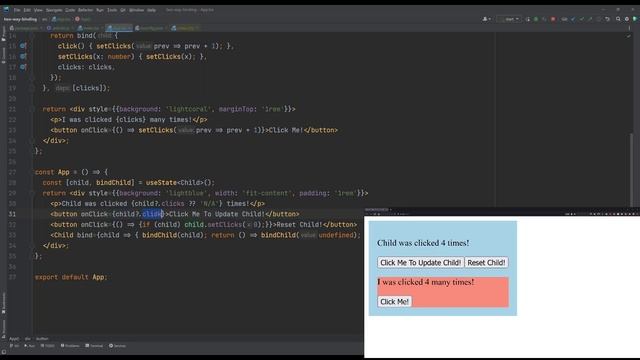Click gutter marker on line 15
The image size is (640, 360).
tap(23, 46)
